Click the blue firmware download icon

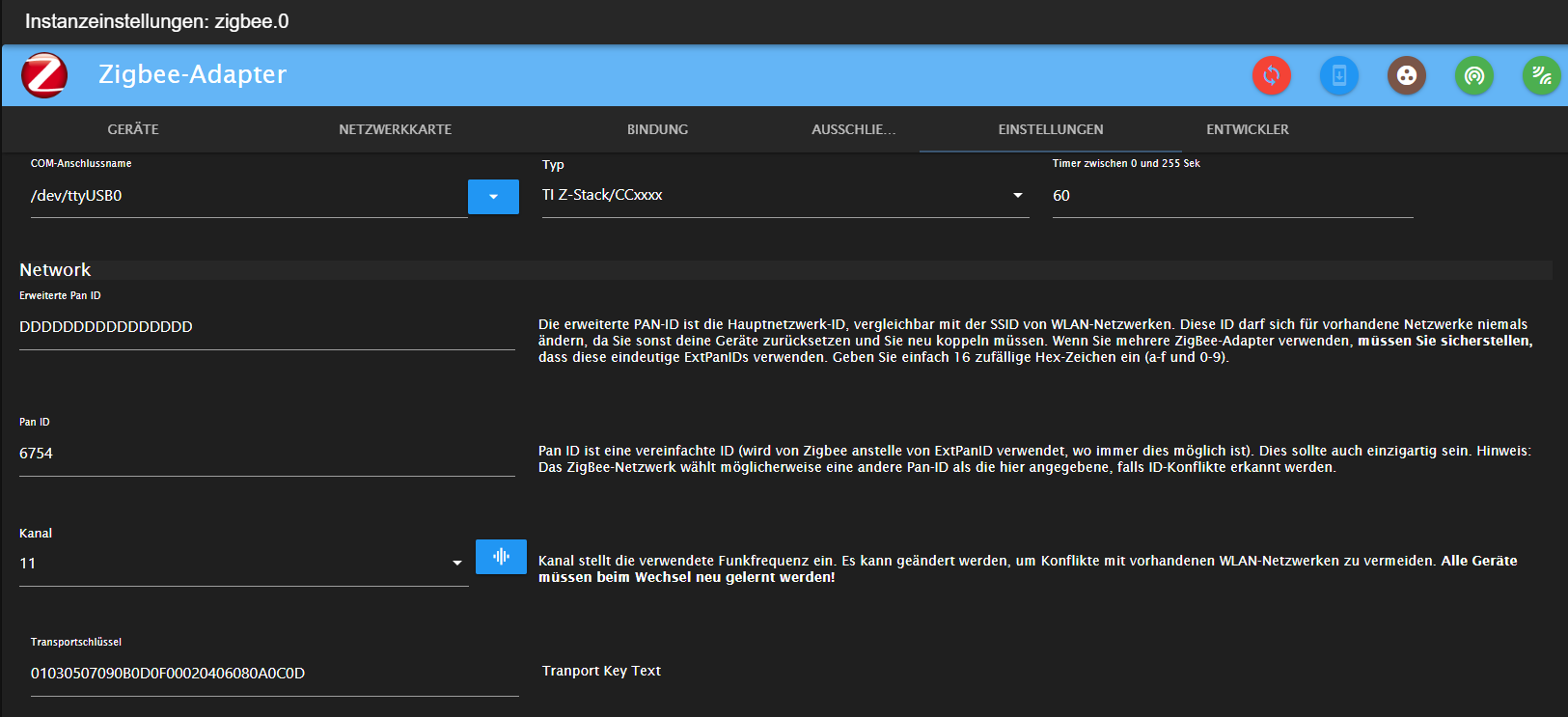pos(1338,75)
